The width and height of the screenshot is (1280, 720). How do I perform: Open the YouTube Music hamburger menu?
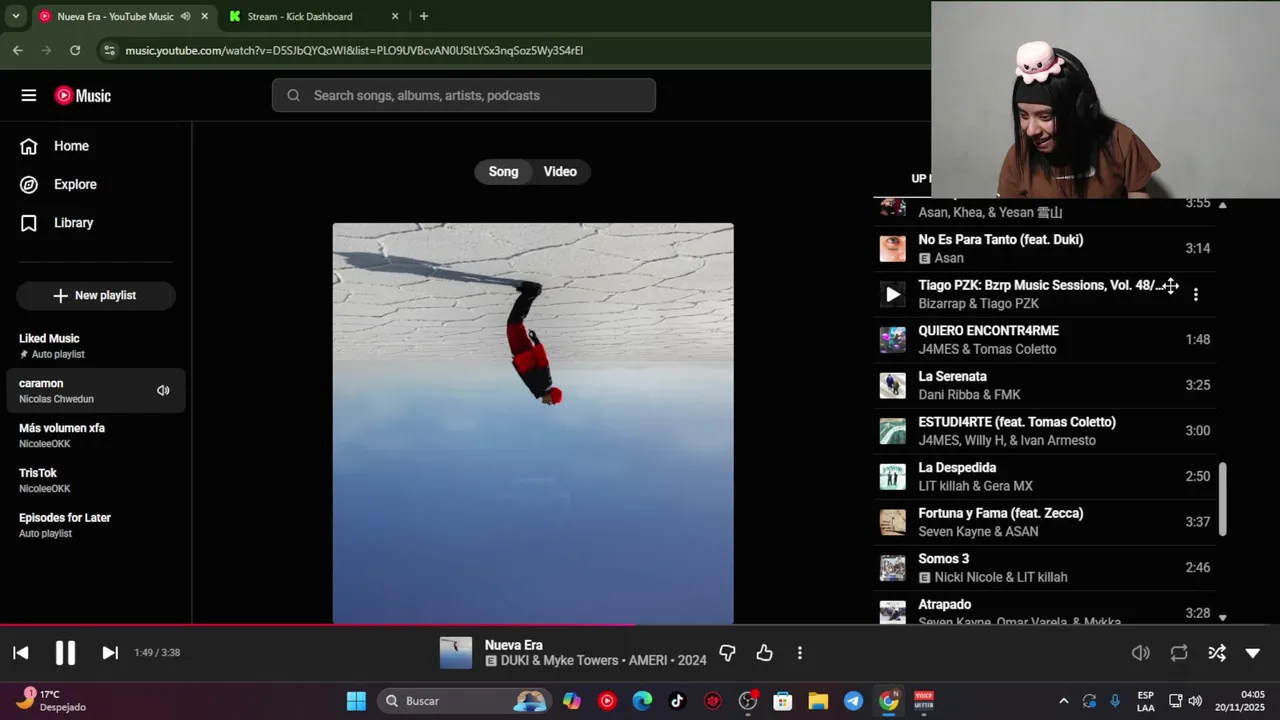tap(28, 95)
